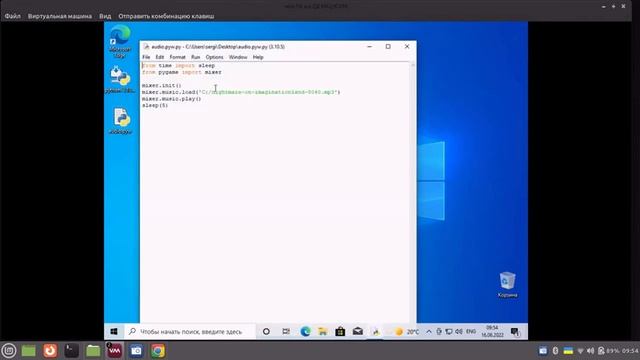The width and height of the screenshot is (640, 360).
Task: Click the host Bluetooth tray icon
Action: [x=555, y=351]
